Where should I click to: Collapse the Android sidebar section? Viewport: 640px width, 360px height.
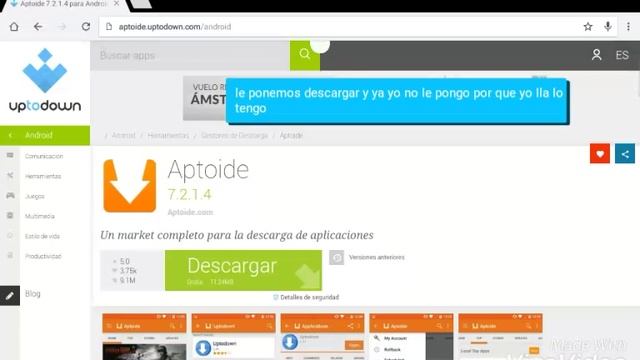pyautogui.click(x=45, y=135)
